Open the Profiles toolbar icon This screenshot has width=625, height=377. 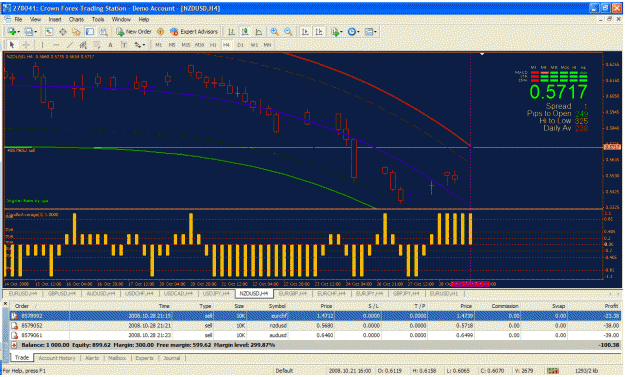[x=29, y=31]
